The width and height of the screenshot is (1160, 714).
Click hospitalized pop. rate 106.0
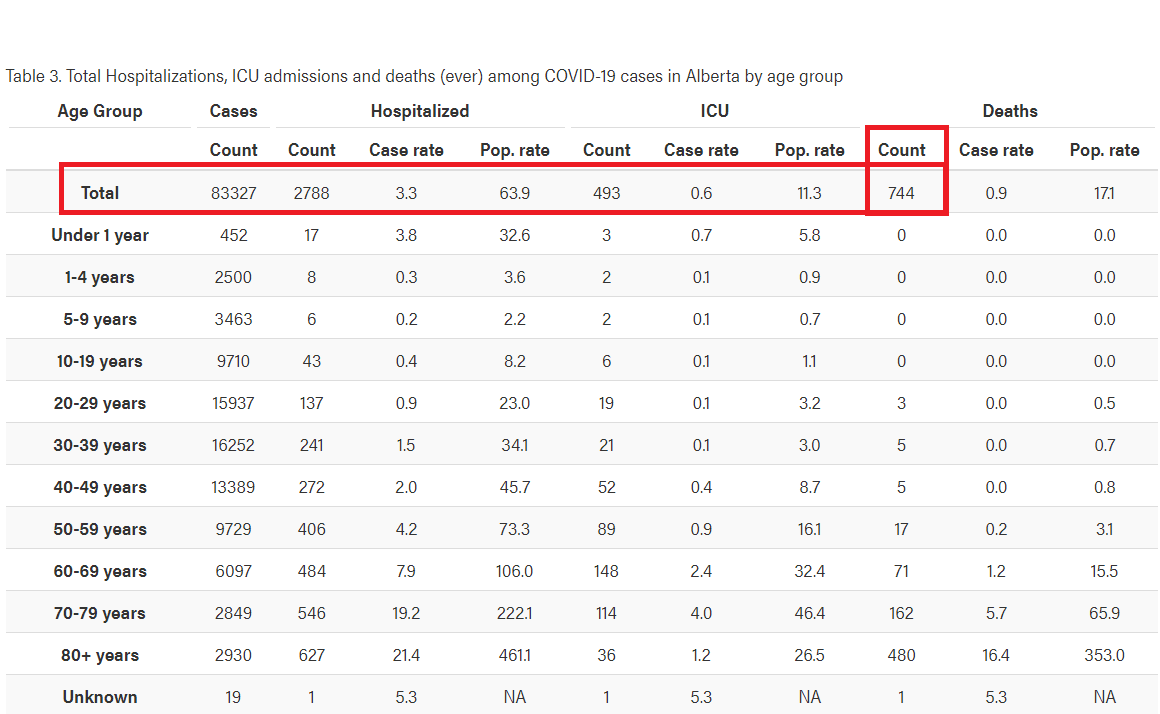click(x=514, y=572)
